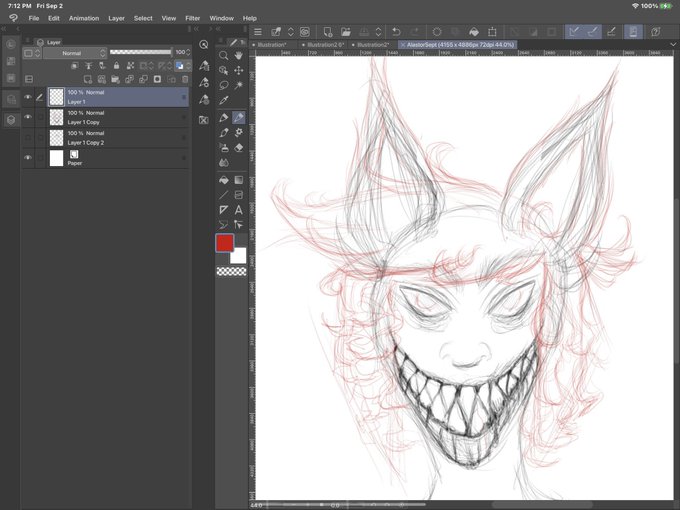This screenshot has width=680, height=510.
Task: Open the Layer menu
Action: click(x=116, y=18)
